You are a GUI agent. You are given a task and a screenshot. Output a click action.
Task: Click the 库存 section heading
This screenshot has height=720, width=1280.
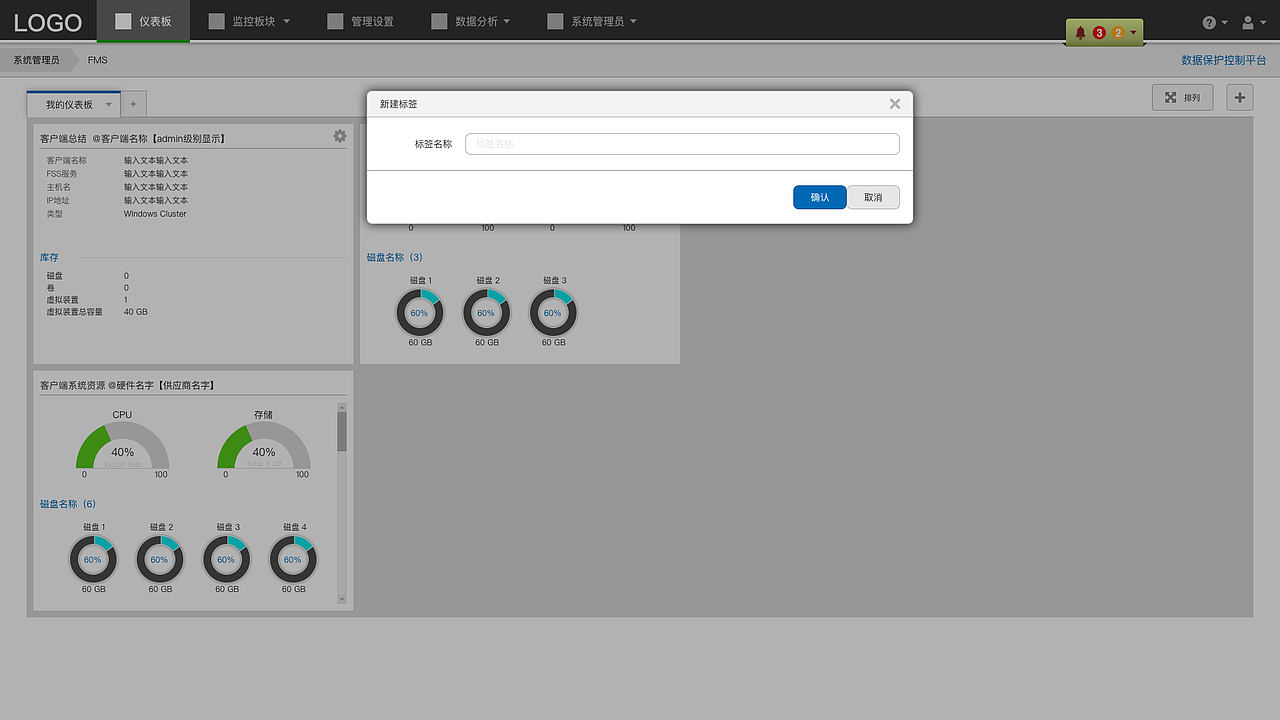pos(49,257)
